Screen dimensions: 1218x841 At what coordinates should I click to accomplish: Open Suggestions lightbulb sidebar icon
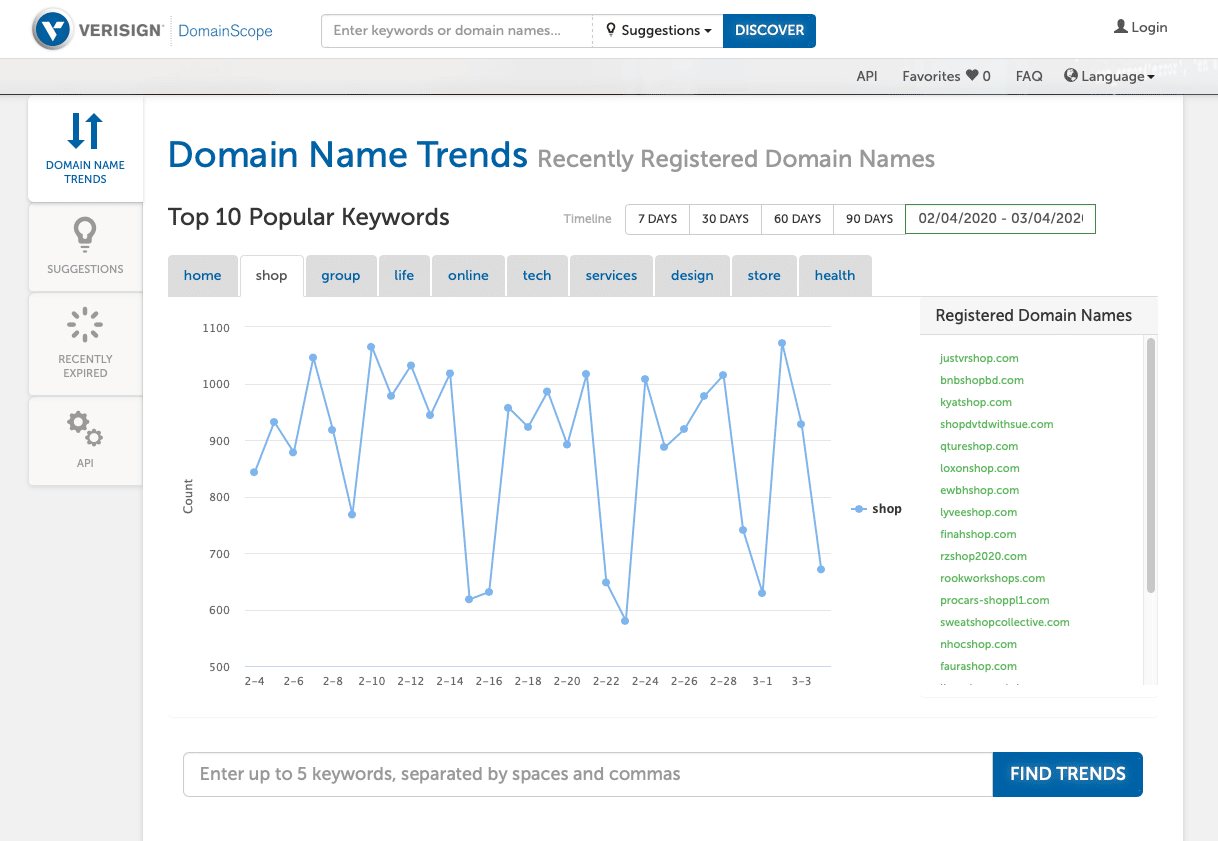pos(85,234)
